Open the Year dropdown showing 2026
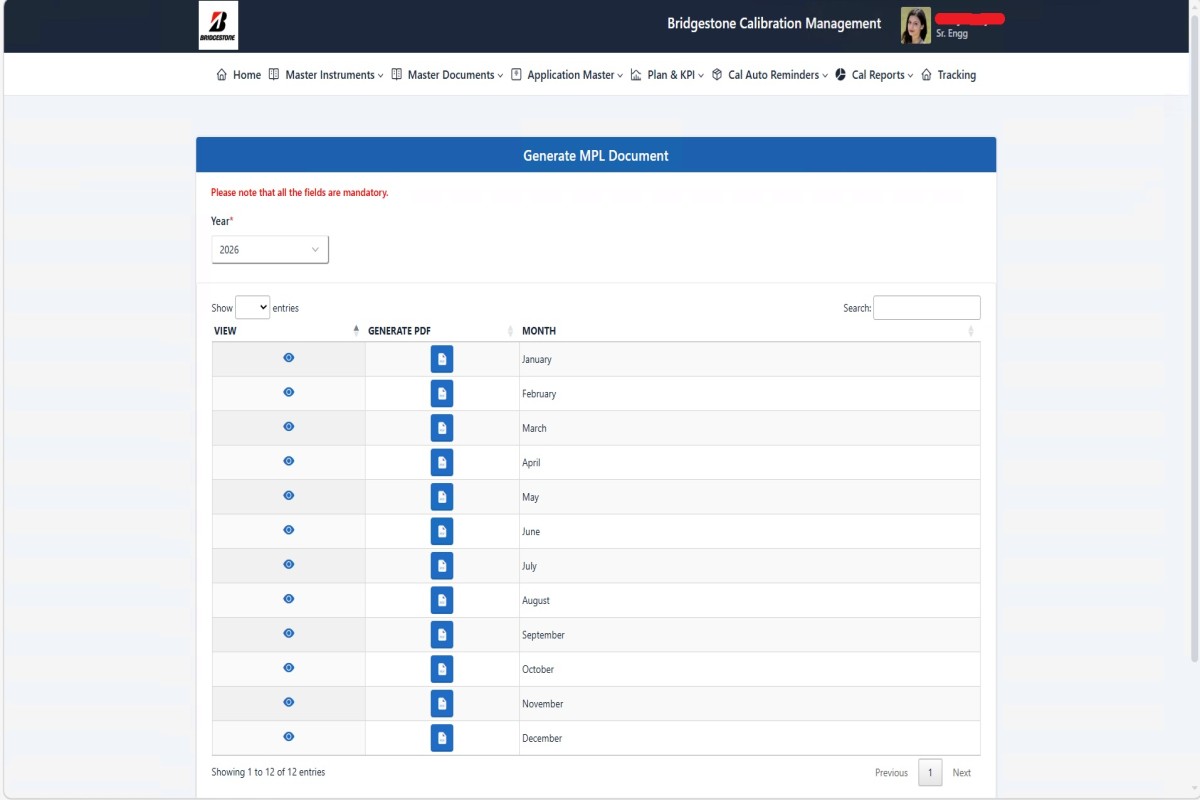Viewport: 1200px width, 800px height. [270, 250]
